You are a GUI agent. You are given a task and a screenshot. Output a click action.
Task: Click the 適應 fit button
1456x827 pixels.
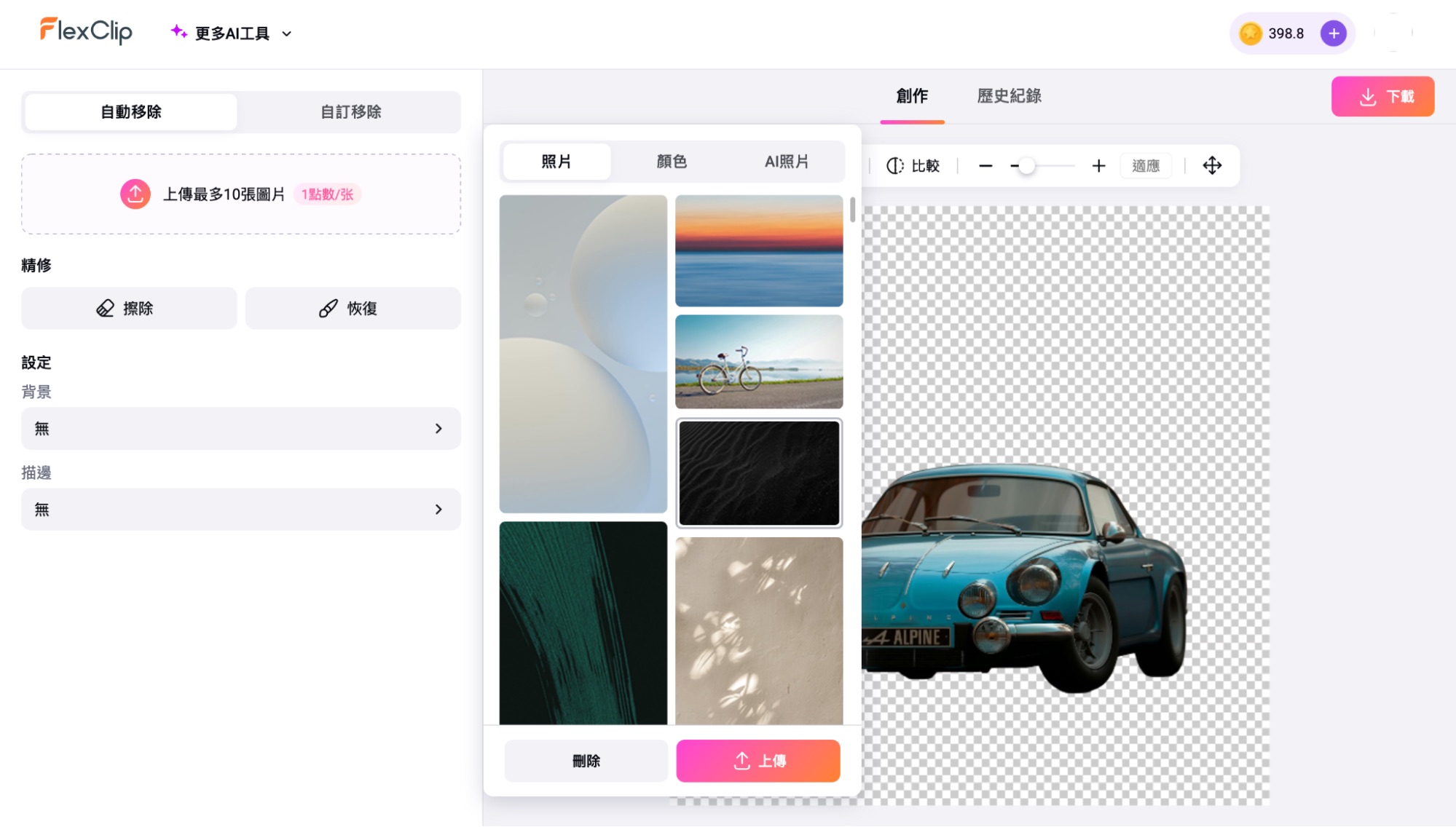1146,166
